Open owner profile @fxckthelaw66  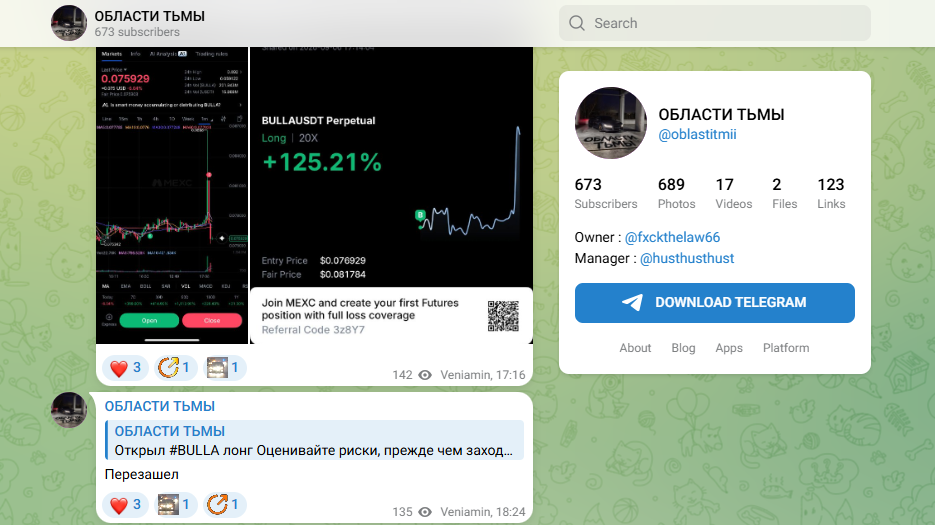[x=672, y=237]
